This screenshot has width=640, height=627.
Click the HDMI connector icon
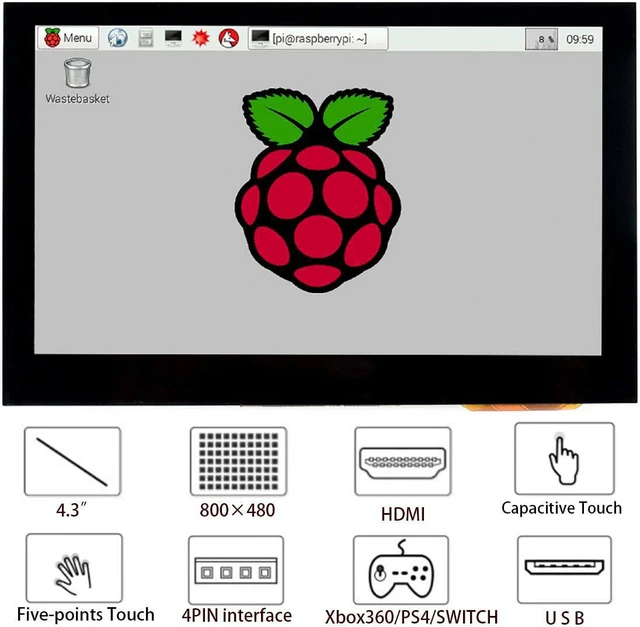403,461
